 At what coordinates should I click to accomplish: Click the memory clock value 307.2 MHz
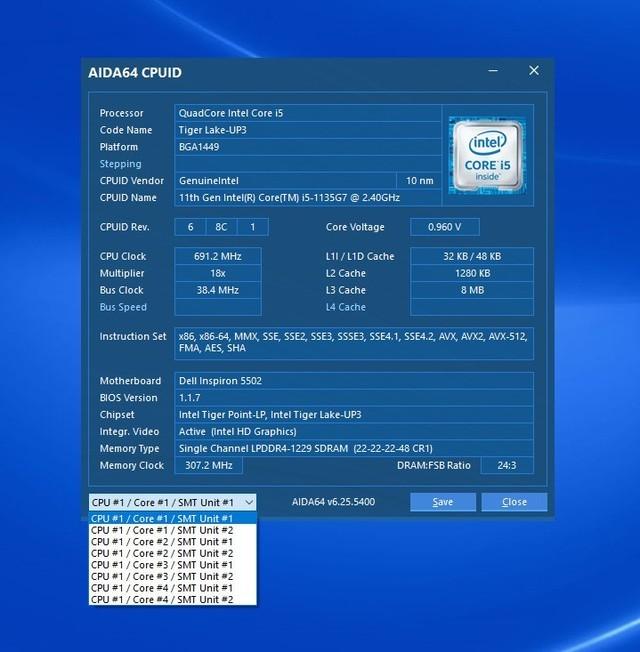(x=209, y=465)
